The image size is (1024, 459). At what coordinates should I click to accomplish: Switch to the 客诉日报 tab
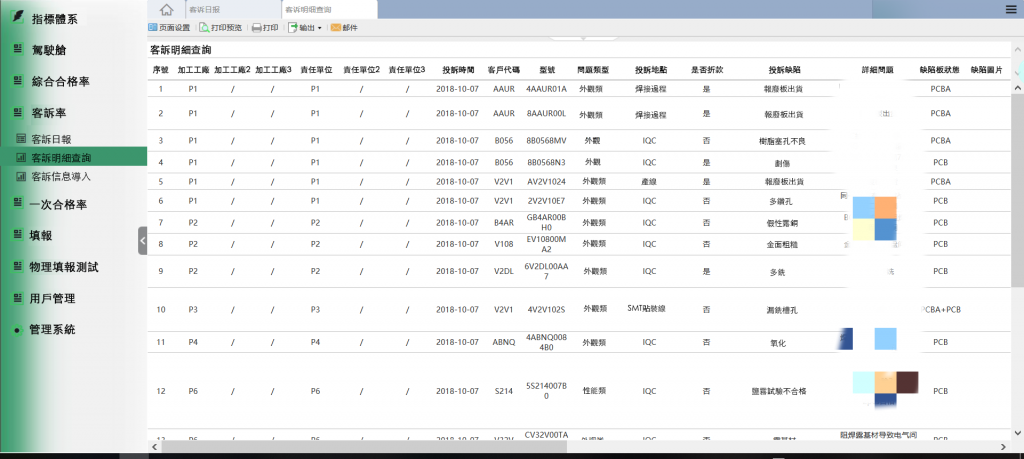207,9
